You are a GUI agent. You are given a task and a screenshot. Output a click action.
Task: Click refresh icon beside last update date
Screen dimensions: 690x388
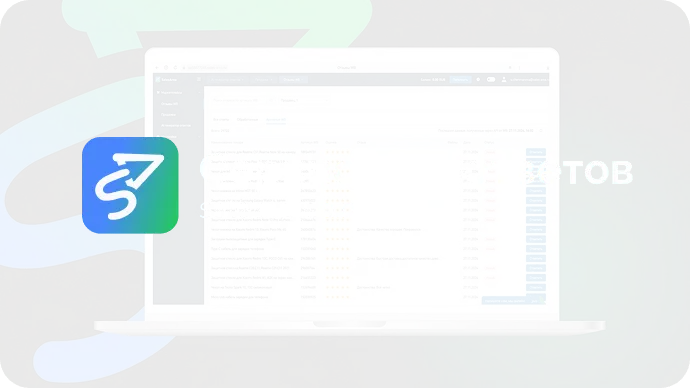(x=541, y=131)
